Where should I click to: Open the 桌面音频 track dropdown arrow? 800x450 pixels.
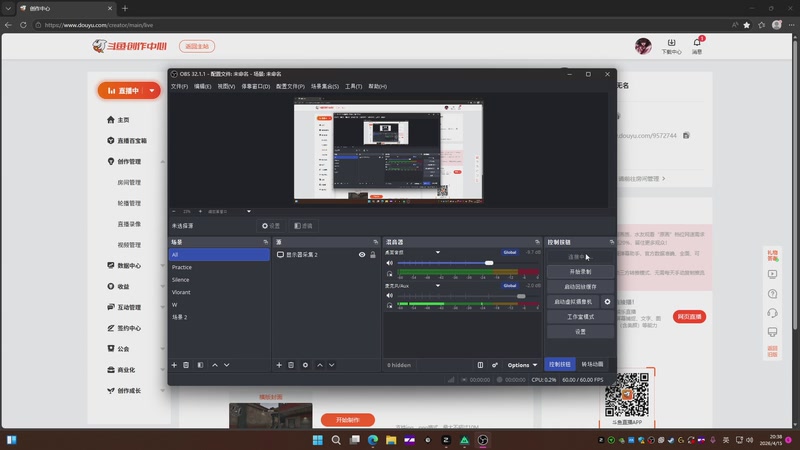pos(438,252)
